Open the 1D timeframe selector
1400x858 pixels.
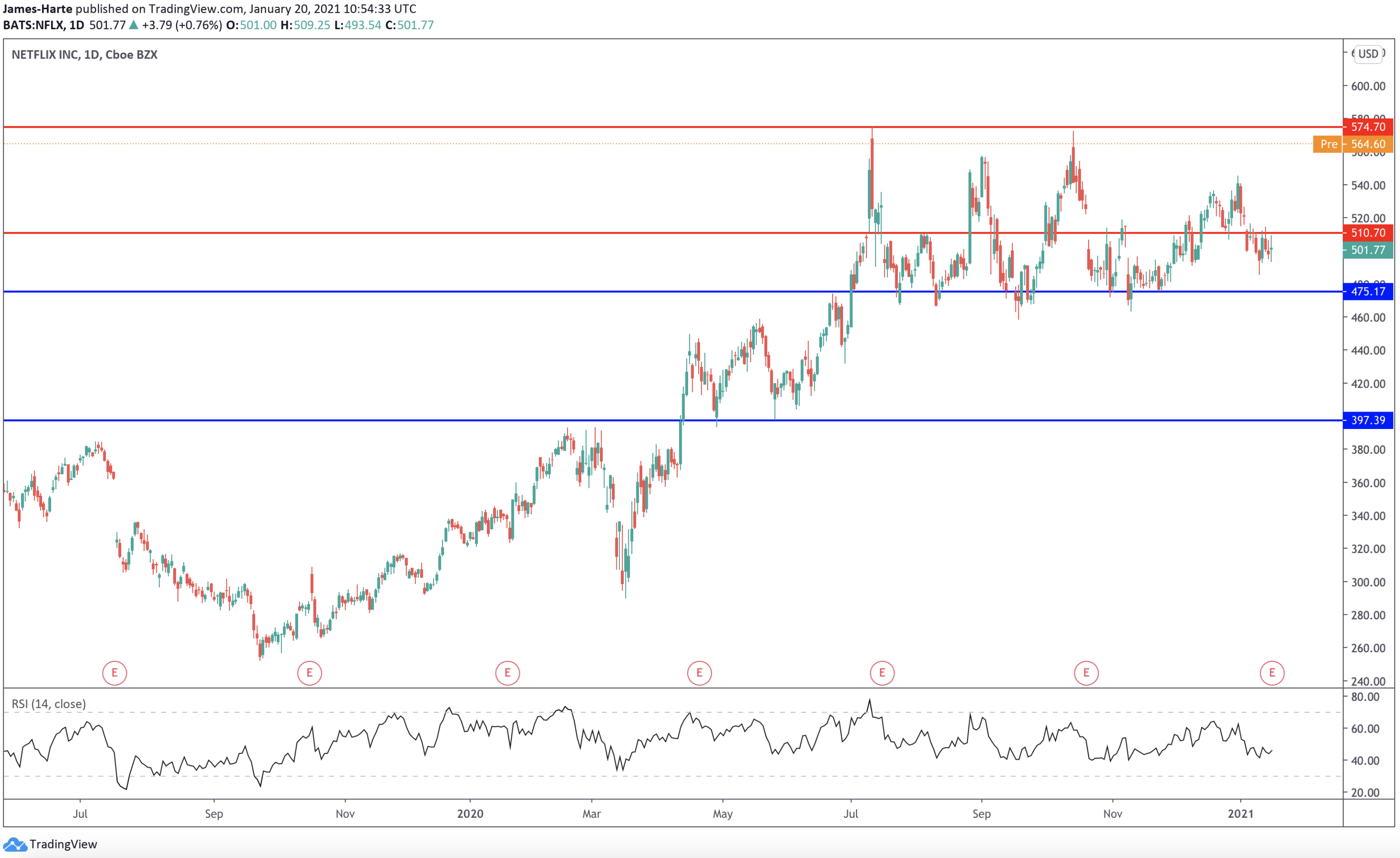click(x=78, y=25)
